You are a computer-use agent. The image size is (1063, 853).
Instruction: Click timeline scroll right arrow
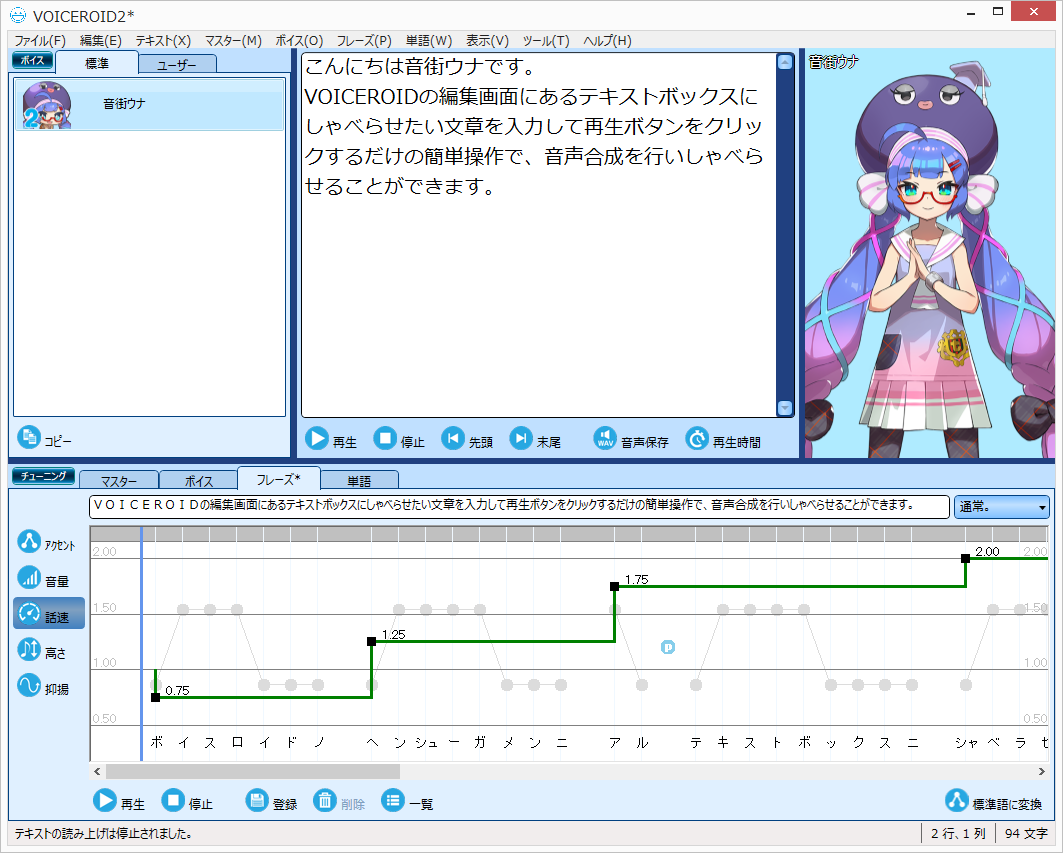click(x=1041, y=772)
